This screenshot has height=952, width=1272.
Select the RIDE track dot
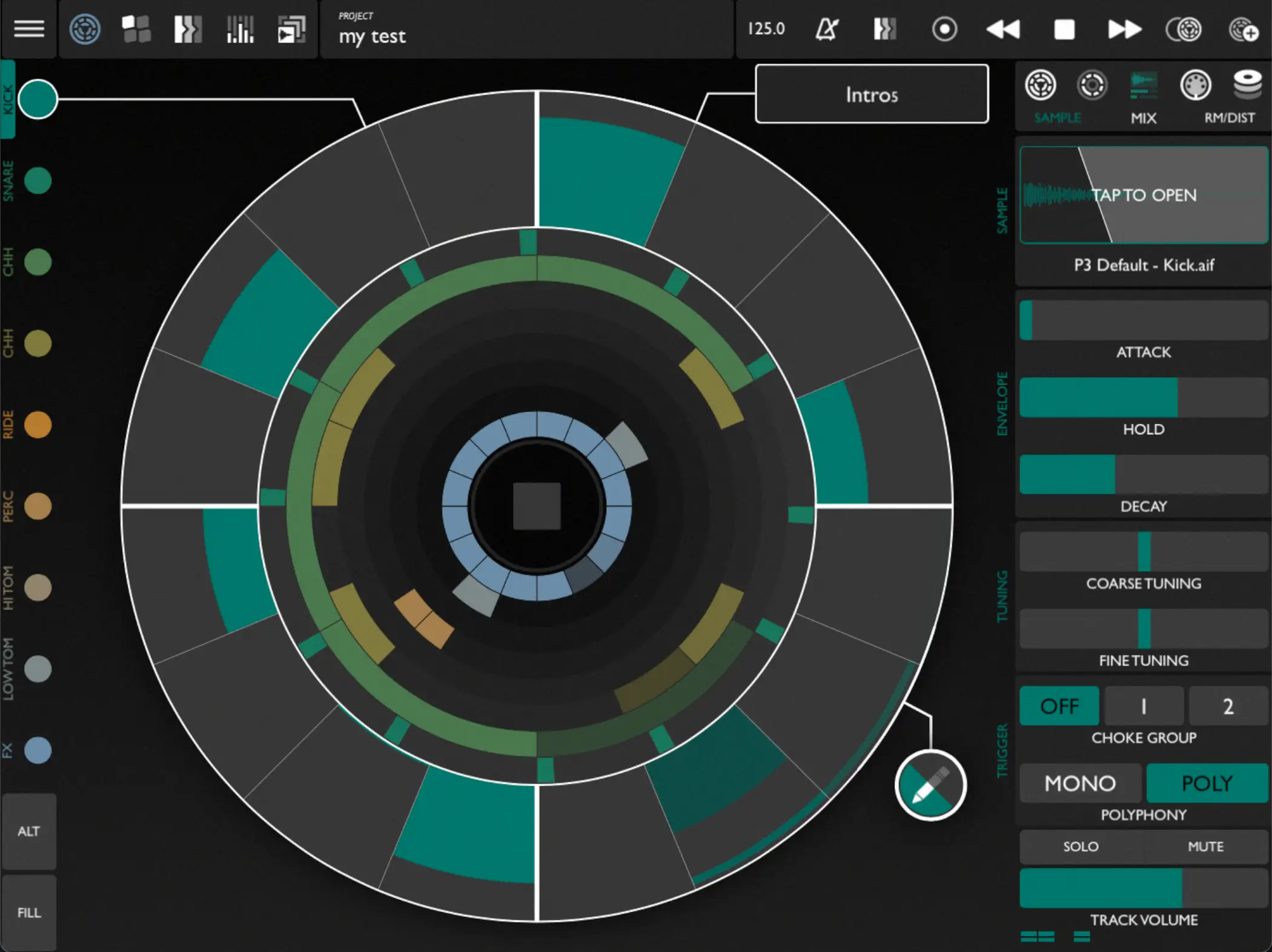pos(38,425)
